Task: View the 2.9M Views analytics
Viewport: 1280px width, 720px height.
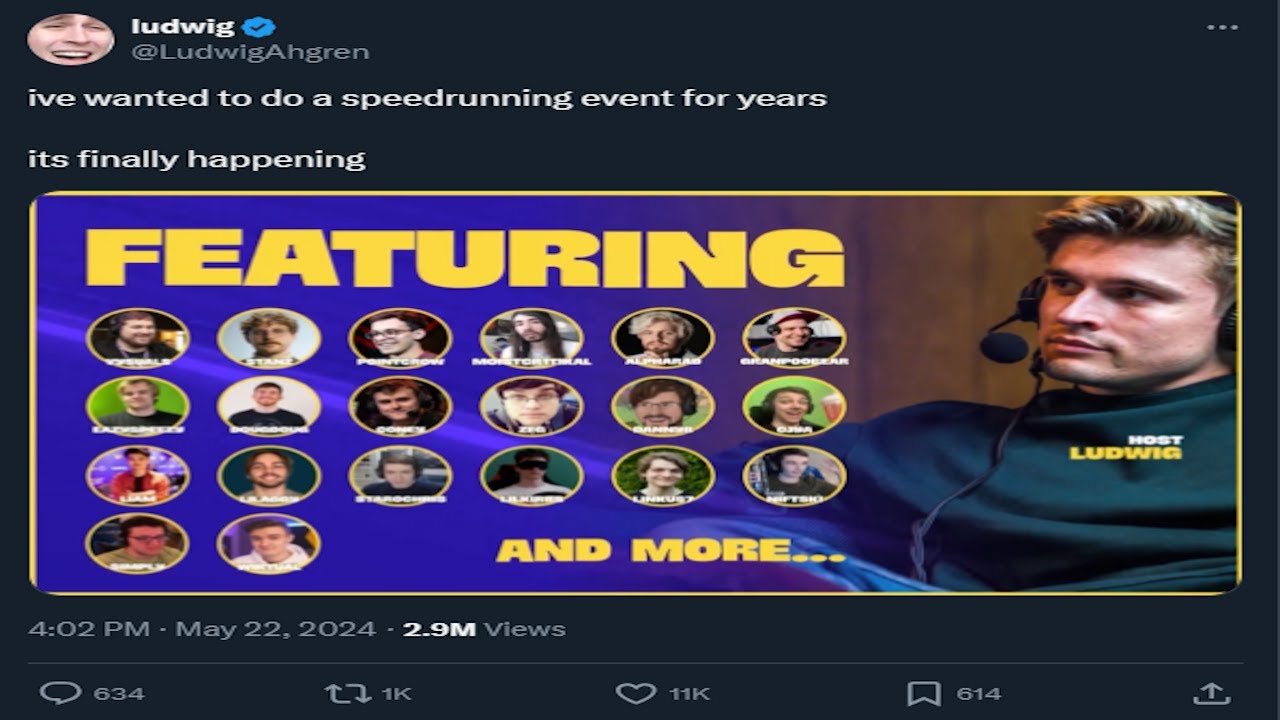Action: (484, 629)
